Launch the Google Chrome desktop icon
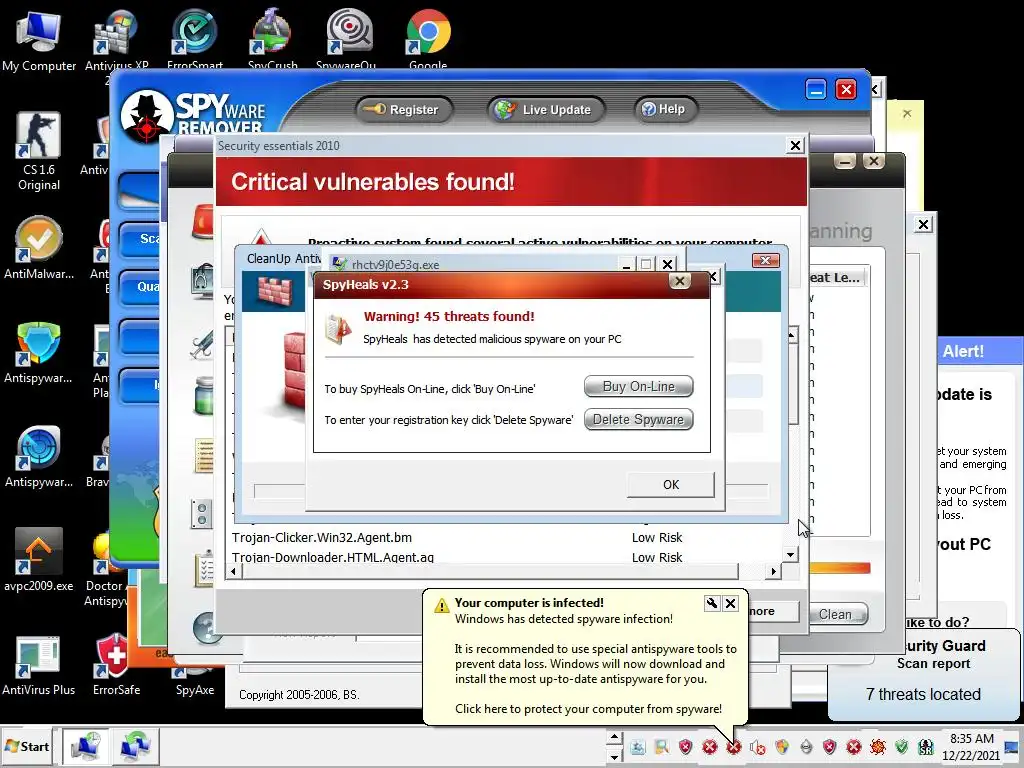1024x768 pixels. [x=428, y=38]
